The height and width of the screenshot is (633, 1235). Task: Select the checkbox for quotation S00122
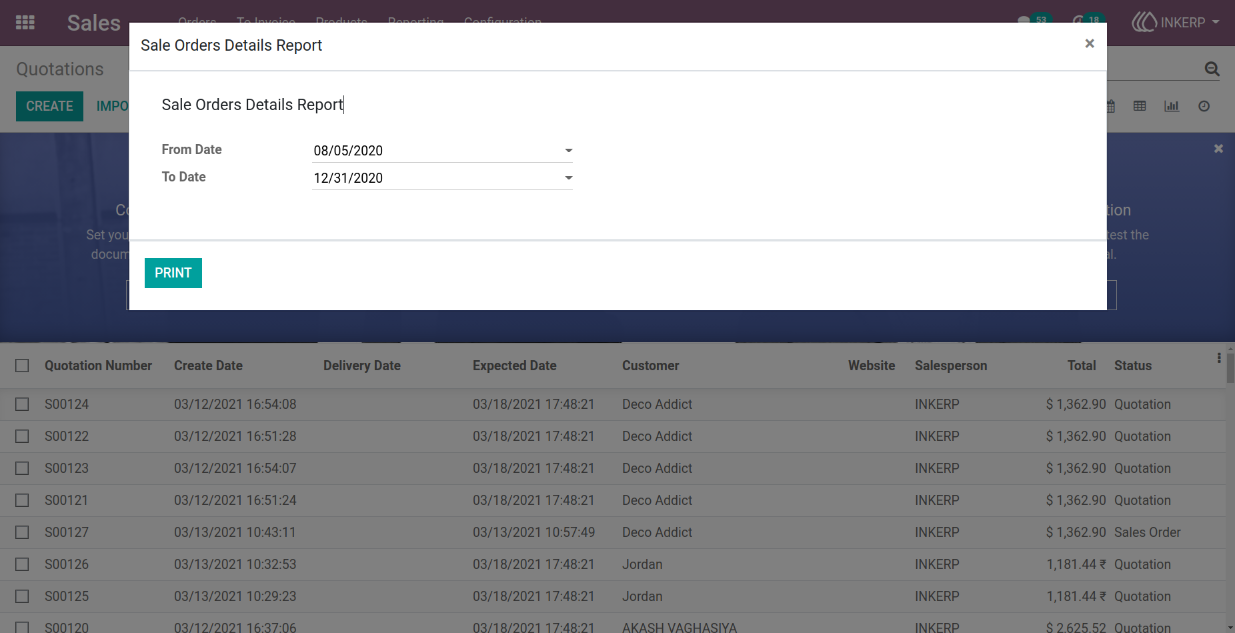pyautogui.click(x=22, y=437)
